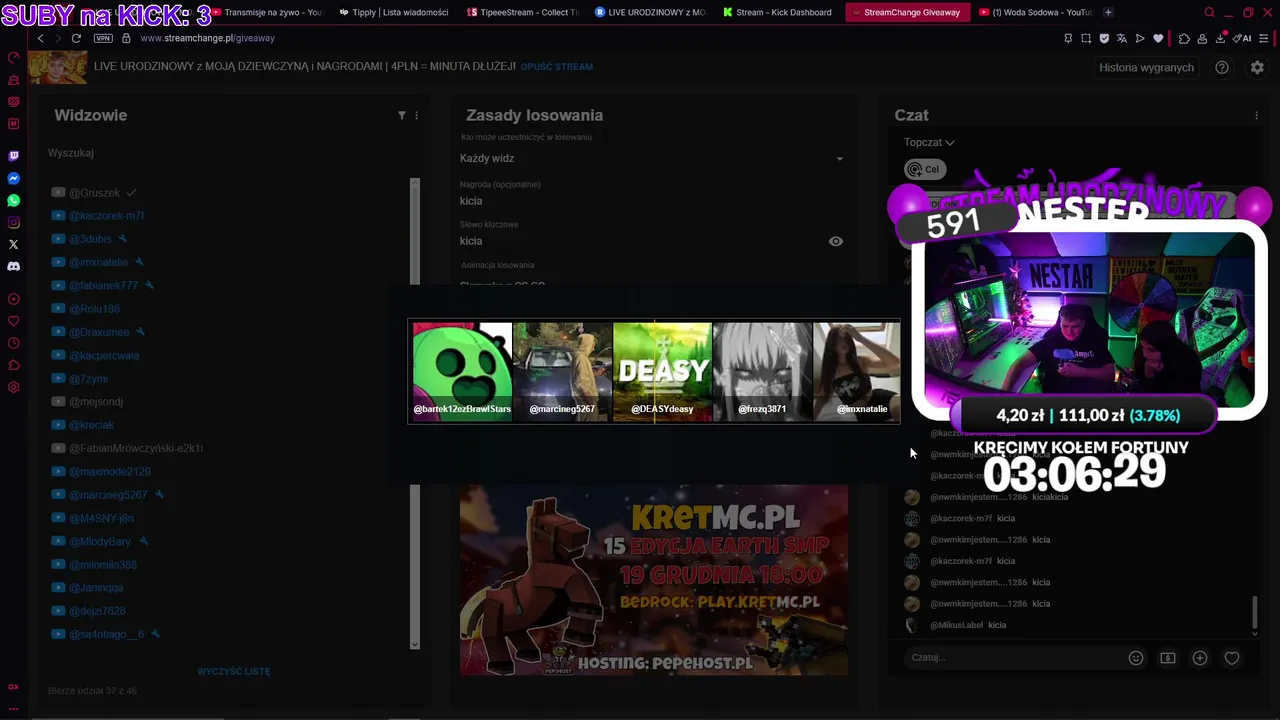Click the KretMC.pl advertisement banner
This screenshot has width=1280, height=720.
point(653,580)
